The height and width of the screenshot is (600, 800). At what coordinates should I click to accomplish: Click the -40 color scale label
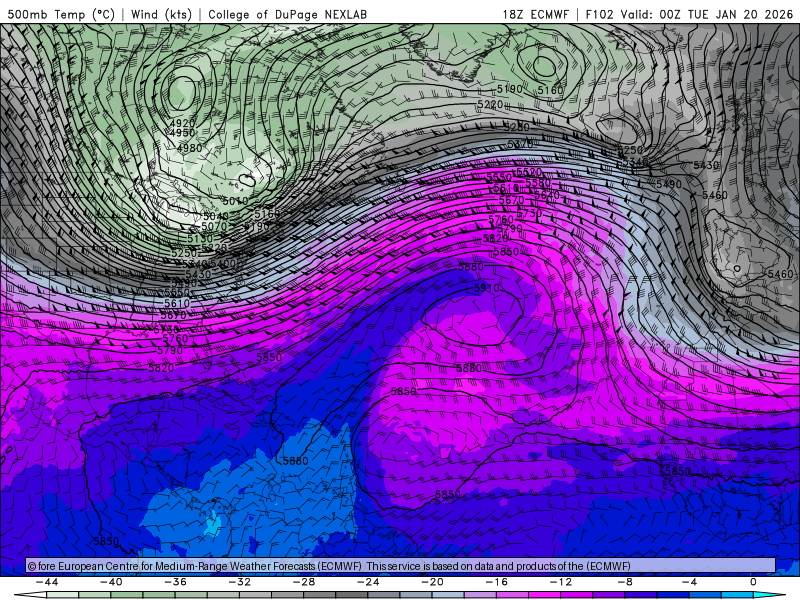111,582
